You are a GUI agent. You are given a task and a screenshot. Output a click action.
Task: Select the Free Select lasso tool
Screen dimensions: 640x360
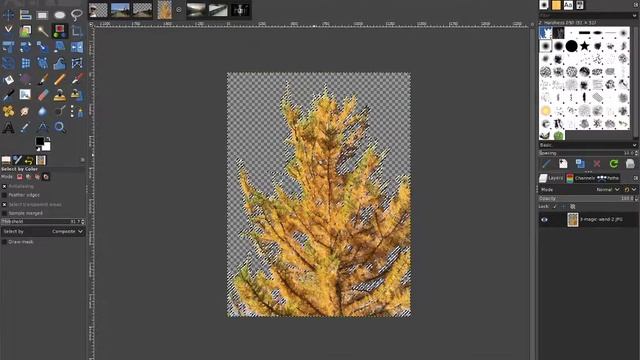[x=77, y=15]
